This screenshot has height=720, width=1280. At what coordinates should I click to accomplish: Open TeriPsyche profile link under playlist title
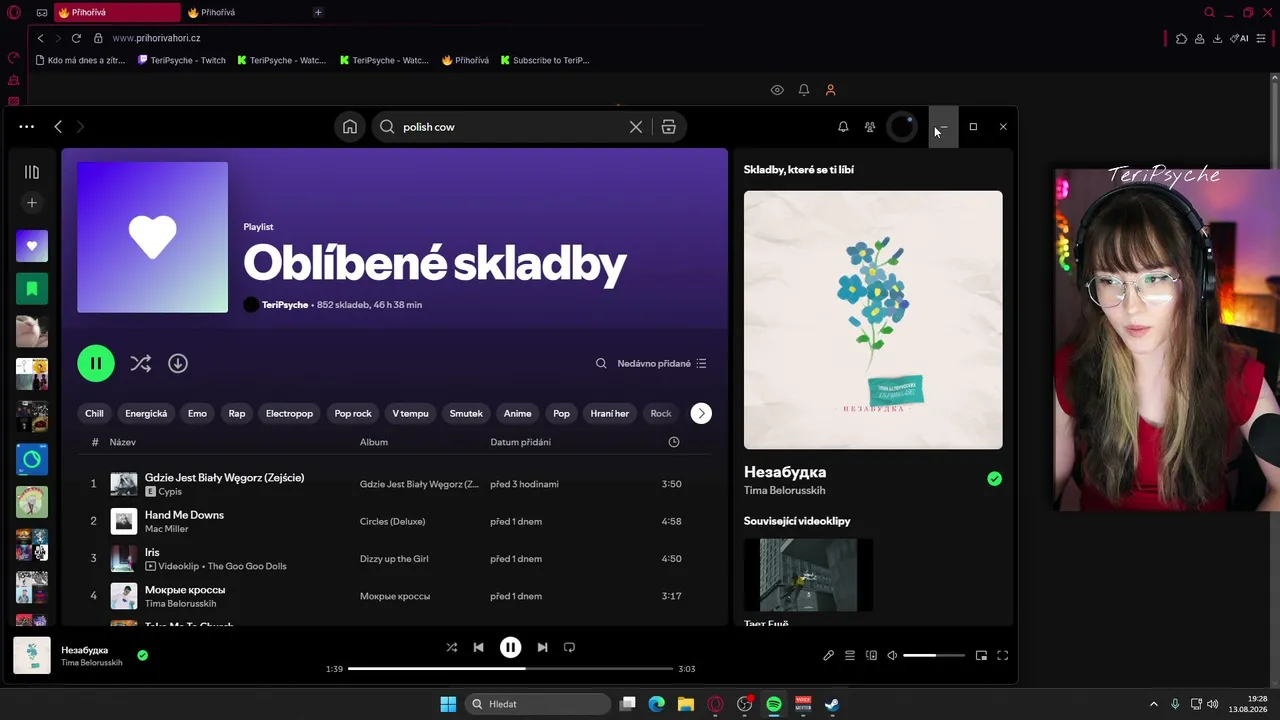pos(285,305)
